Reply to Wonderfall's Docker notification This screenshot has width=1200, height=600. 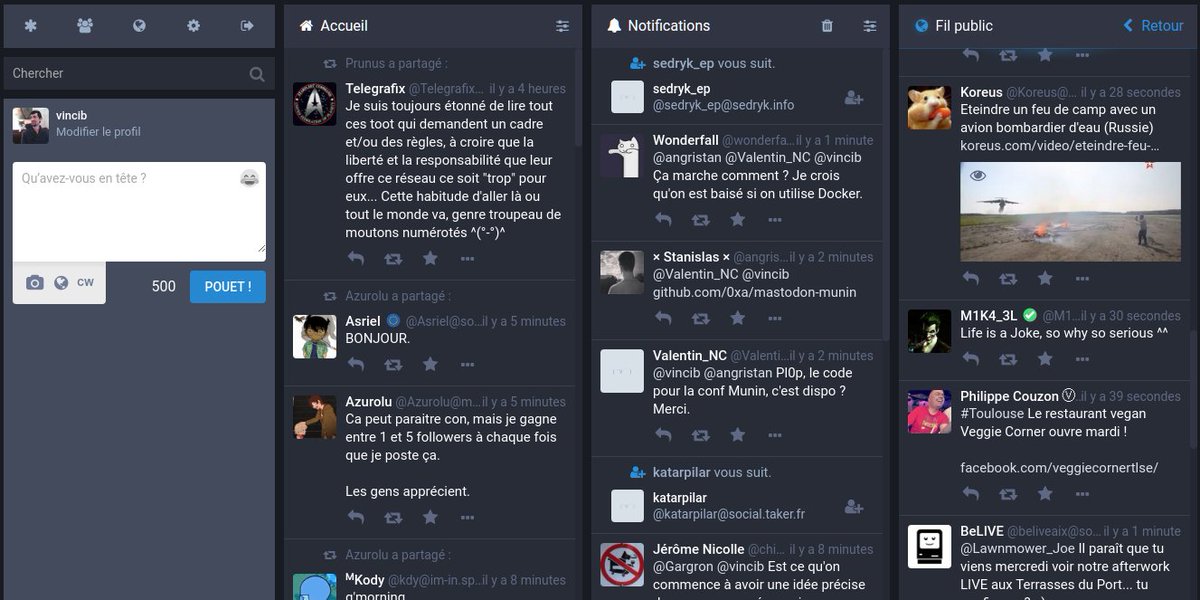point(663,219)
